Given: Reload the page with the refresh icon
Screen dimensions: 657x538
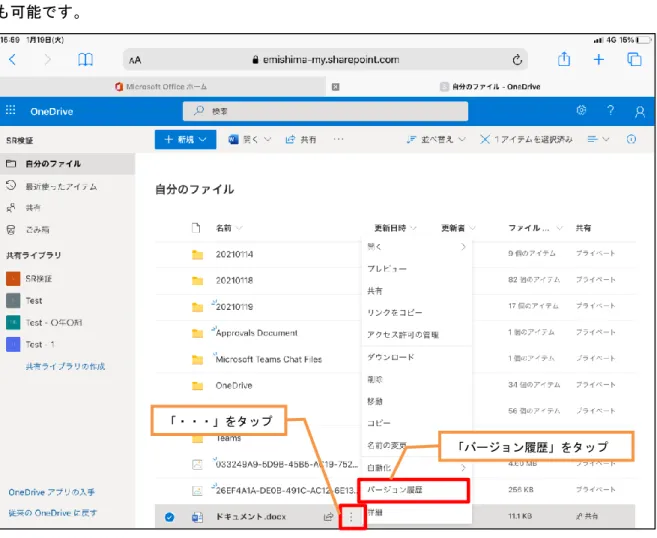Looking at the screenshot, I should 517,60.
